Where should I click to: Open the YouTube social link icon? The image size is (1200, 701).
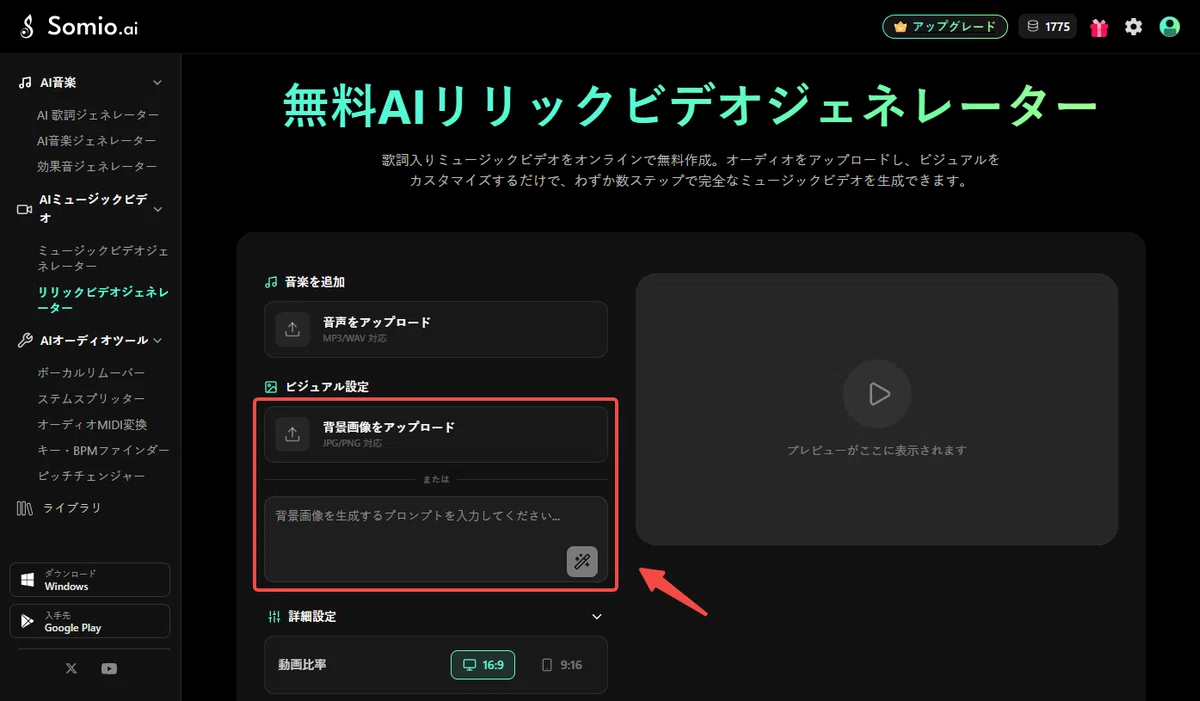point(109,669)
